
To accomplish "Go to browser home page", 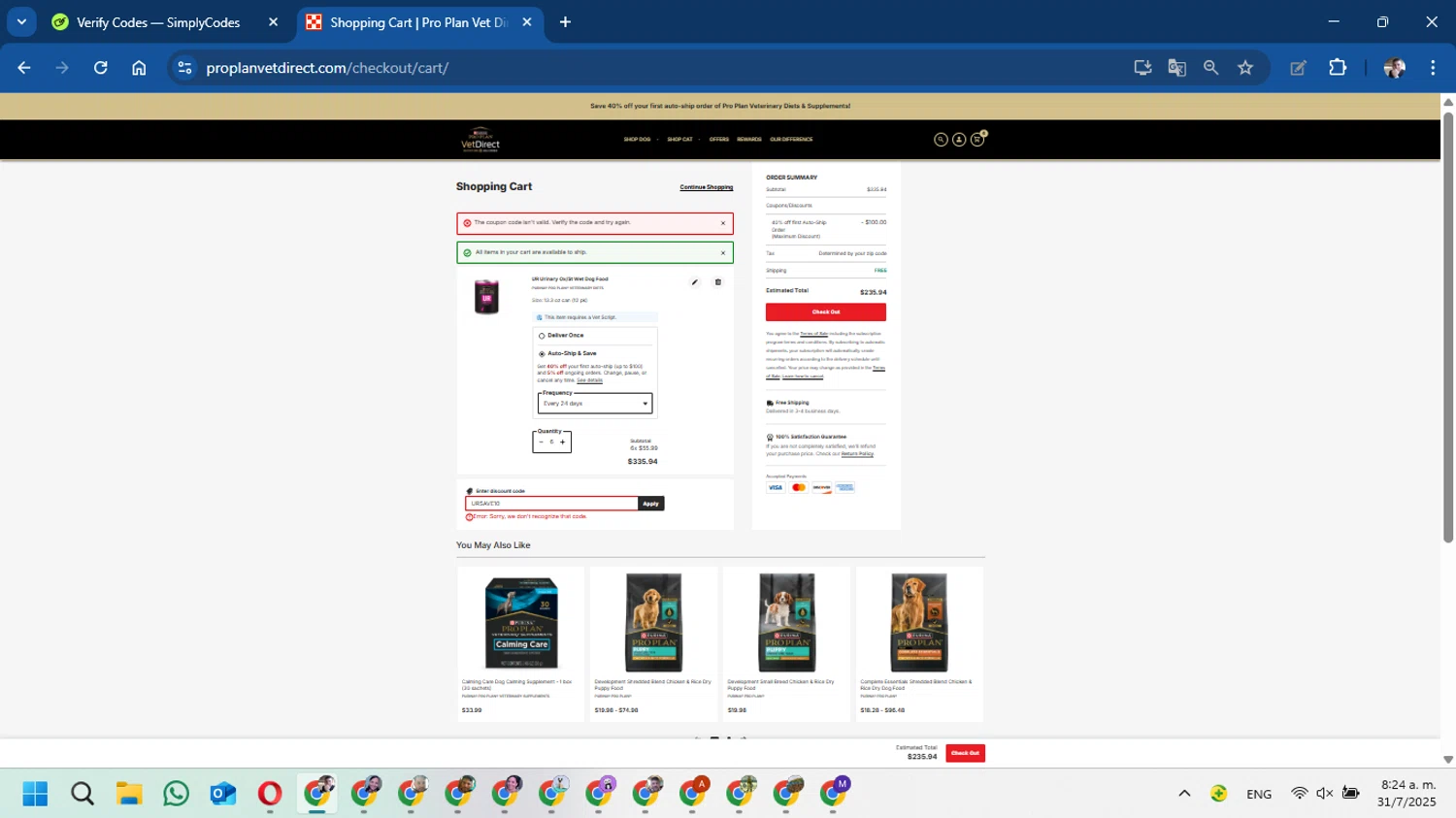I will pos(139,68).
